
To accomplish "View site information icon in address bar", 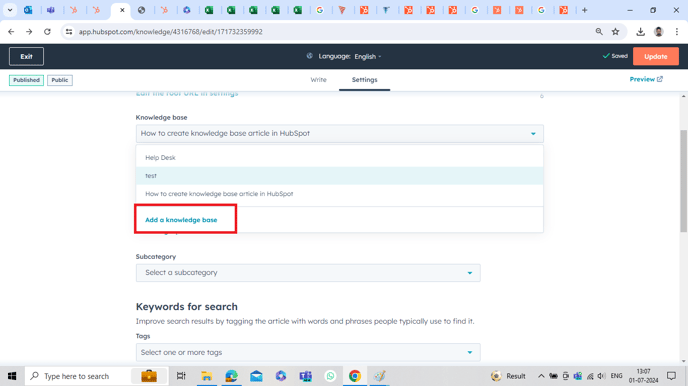I will 69,32.
